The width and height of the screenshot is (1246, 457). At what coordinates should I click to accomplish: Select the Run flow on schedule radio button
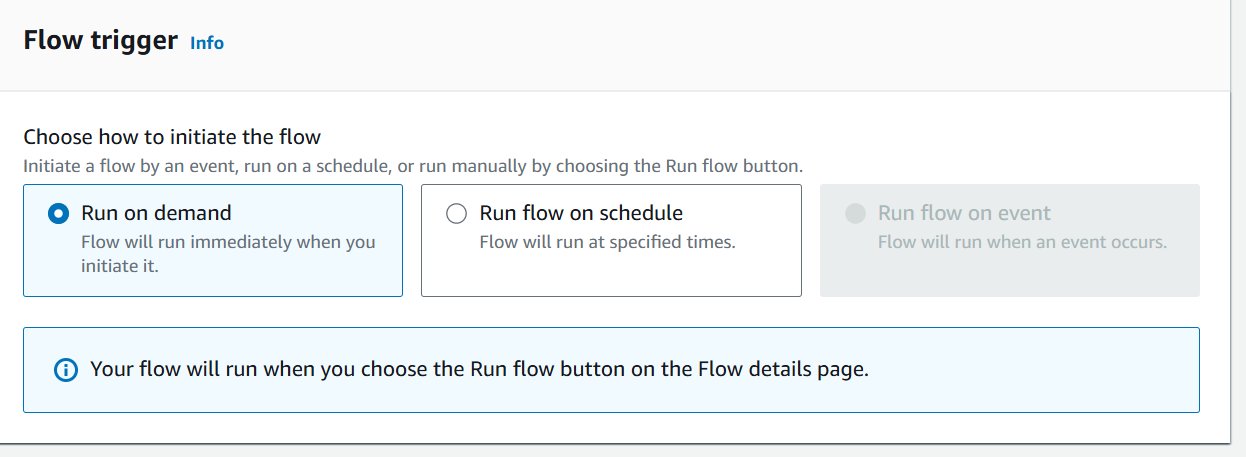tap(456, 213)
